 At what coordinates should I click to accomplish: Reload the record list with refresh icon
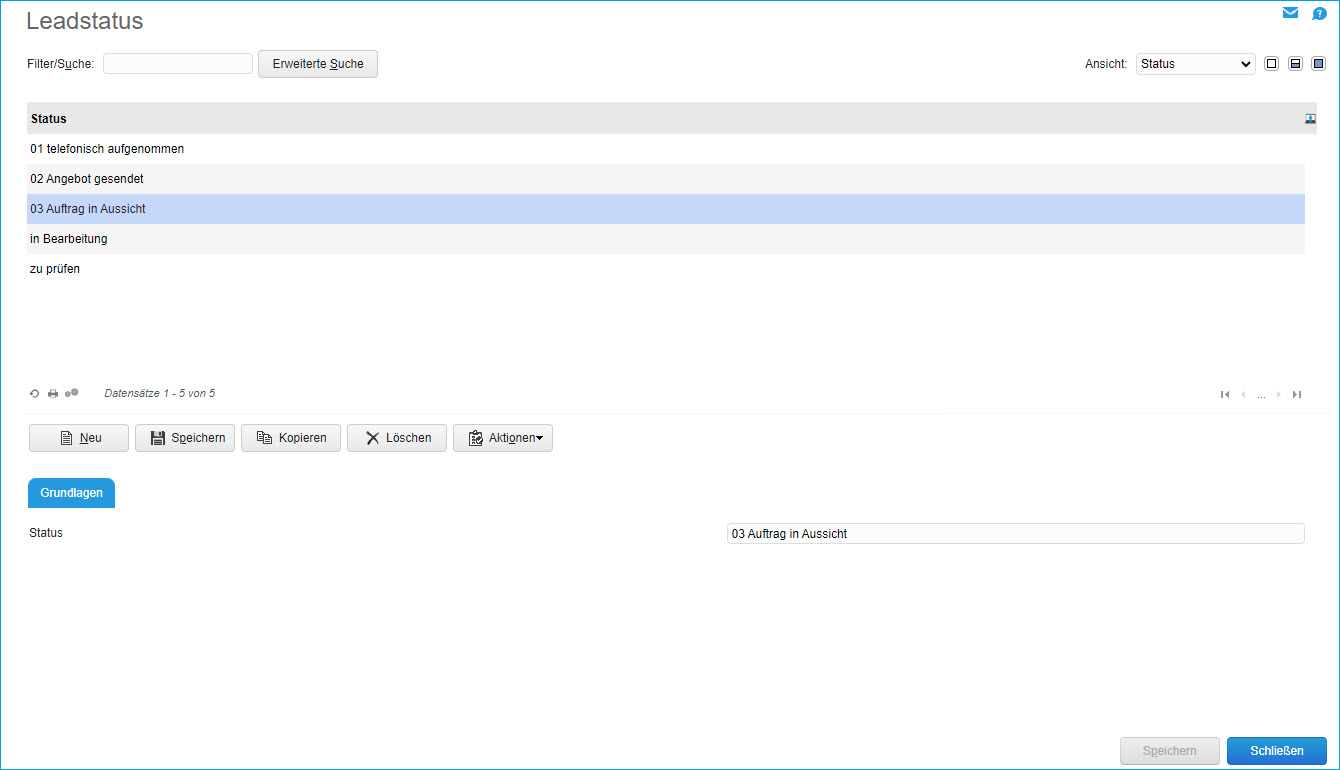tap(34, 393)
